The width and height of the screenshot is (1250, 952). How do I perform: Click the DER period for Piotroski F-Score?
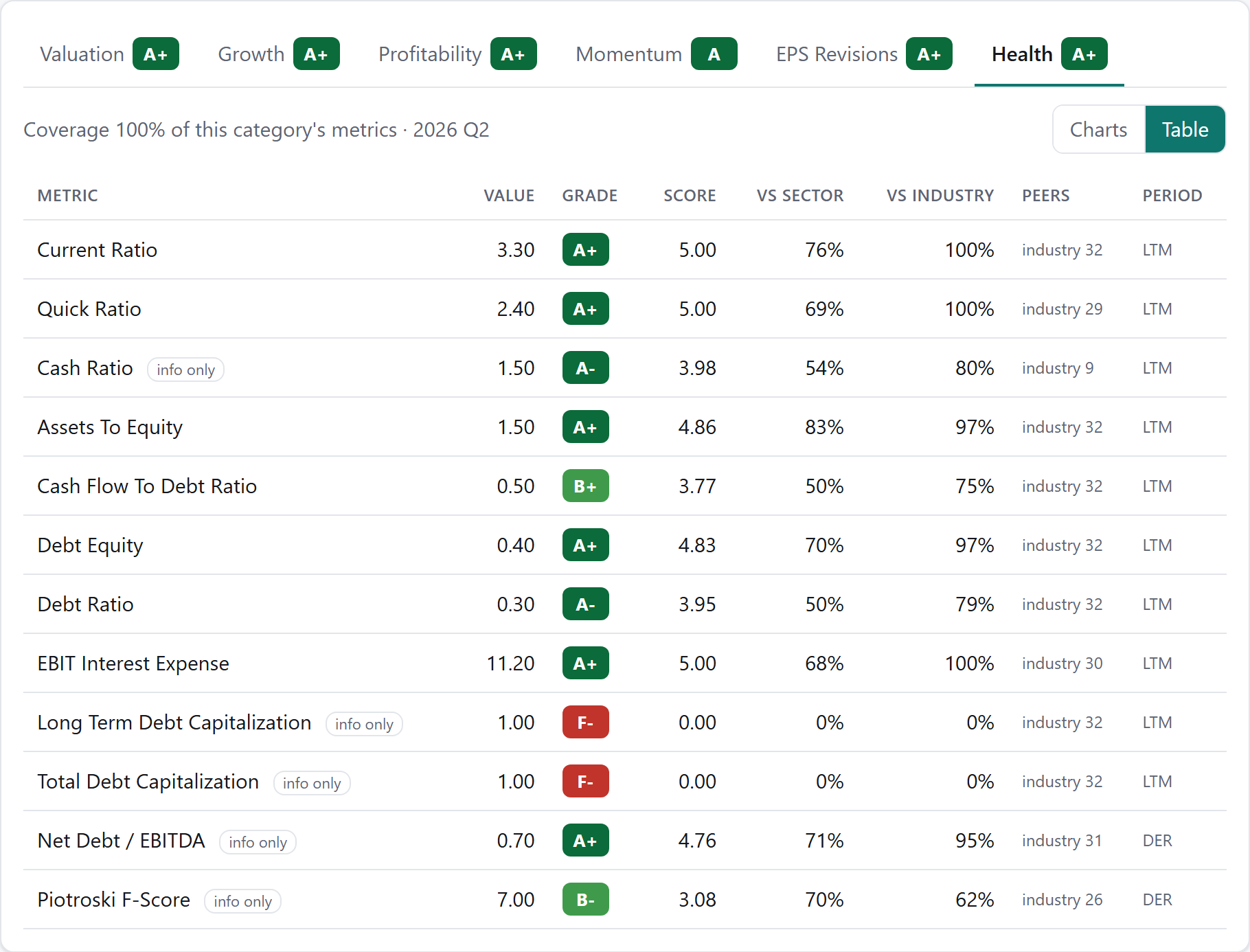pos(1157,900)
